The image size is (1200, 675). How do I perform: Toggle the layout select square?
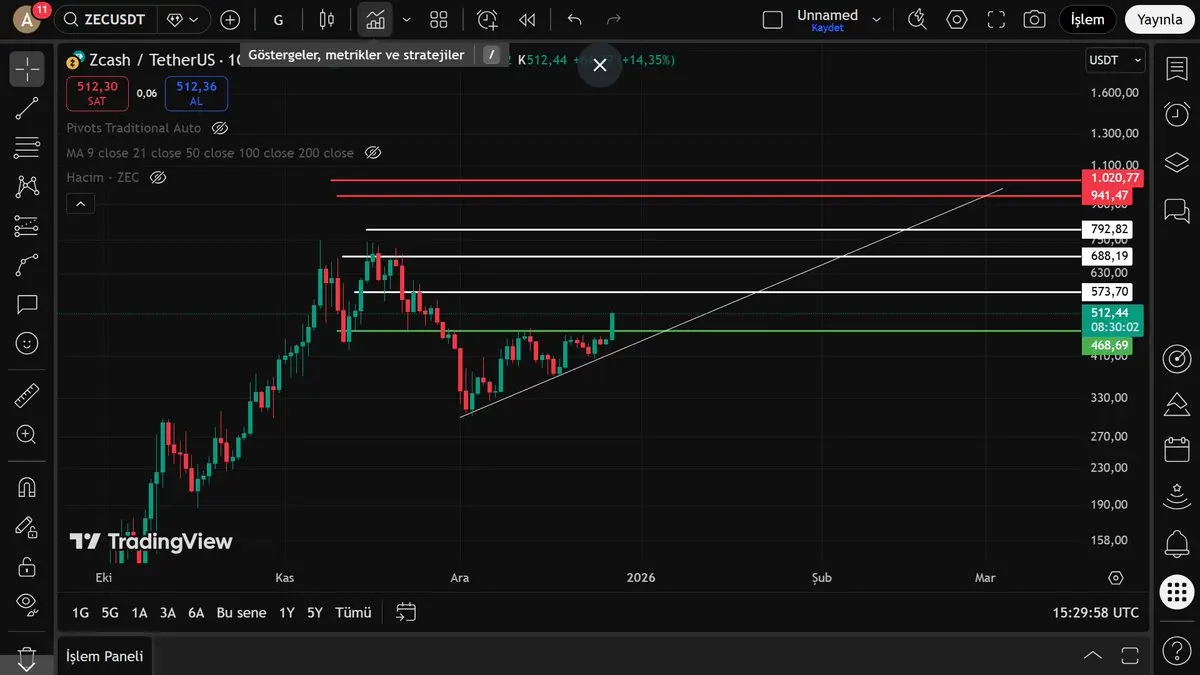point(772,20)
